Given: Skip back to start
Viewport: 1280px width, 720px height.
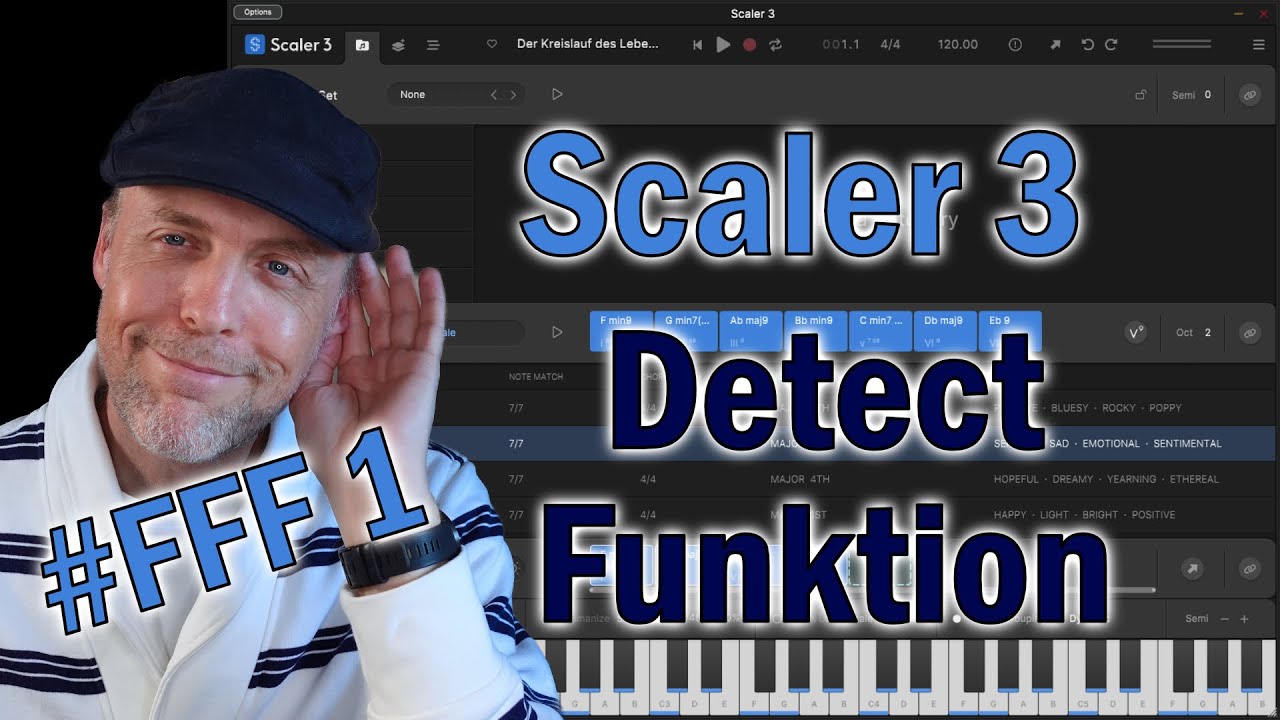Looking at the screenshot, I should click(697, 45).
